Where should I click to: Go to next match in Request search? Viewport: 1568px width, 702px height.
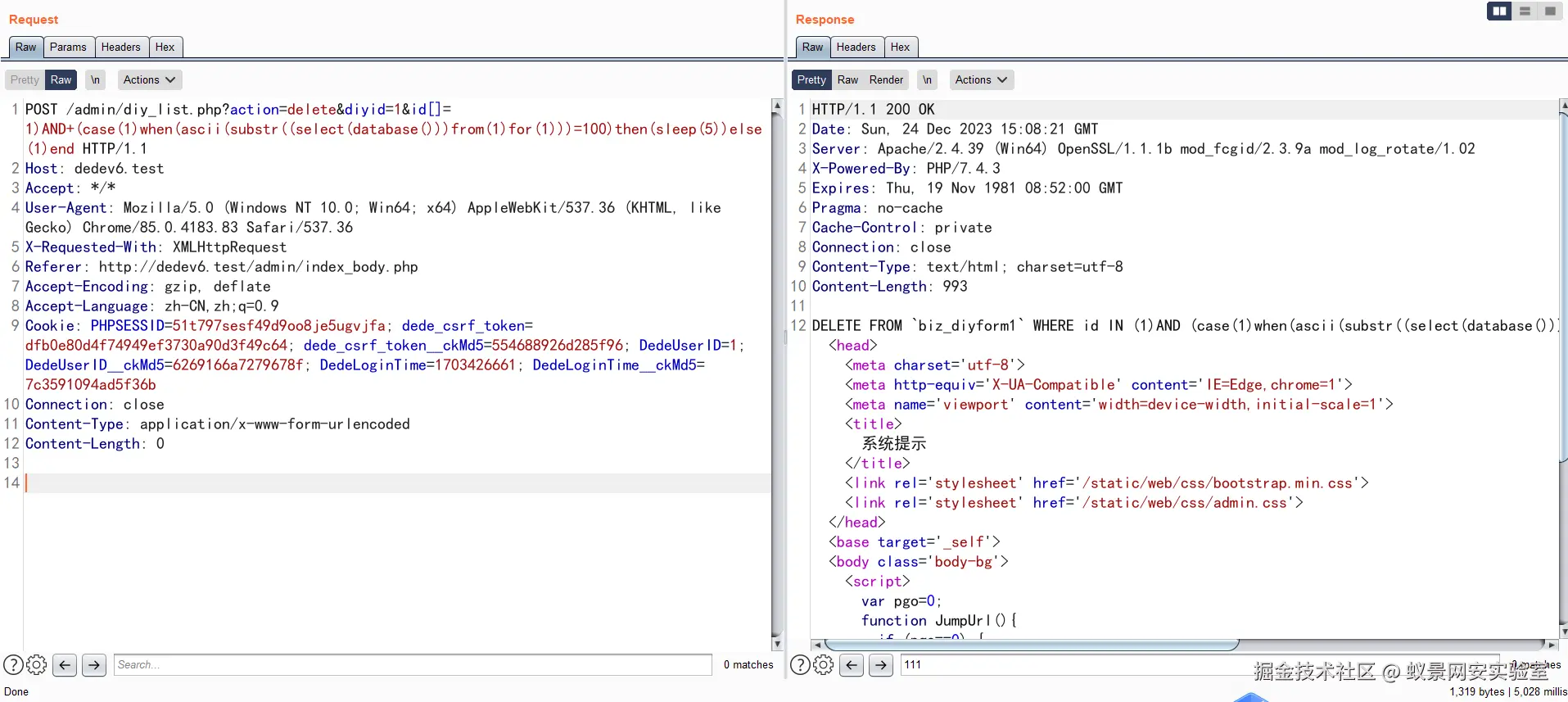click(x=94, y=664)
